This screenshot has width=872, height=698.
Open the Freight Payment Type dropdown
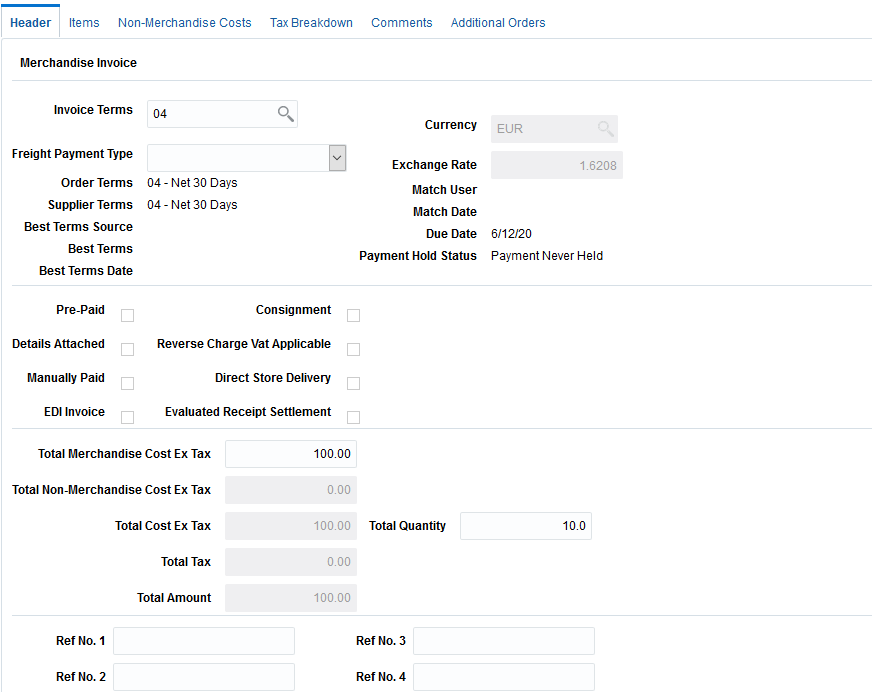pyautogui.click(x=336, y=157)
